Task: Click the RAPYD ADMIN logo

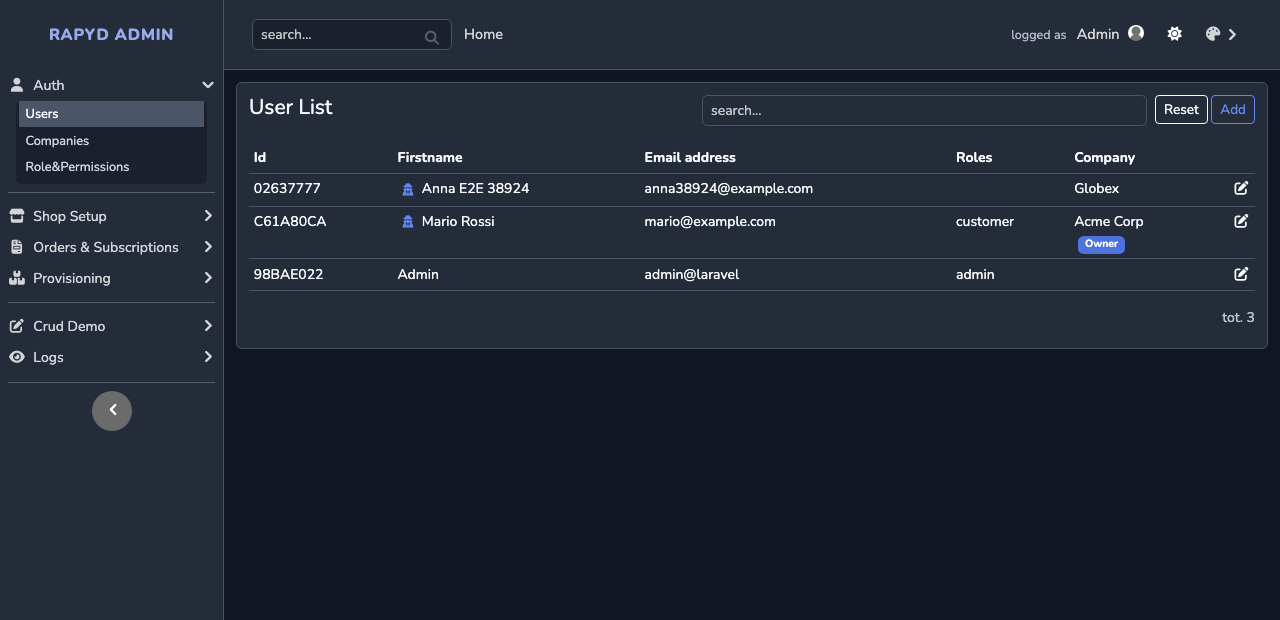Action: tap(111, 34)
